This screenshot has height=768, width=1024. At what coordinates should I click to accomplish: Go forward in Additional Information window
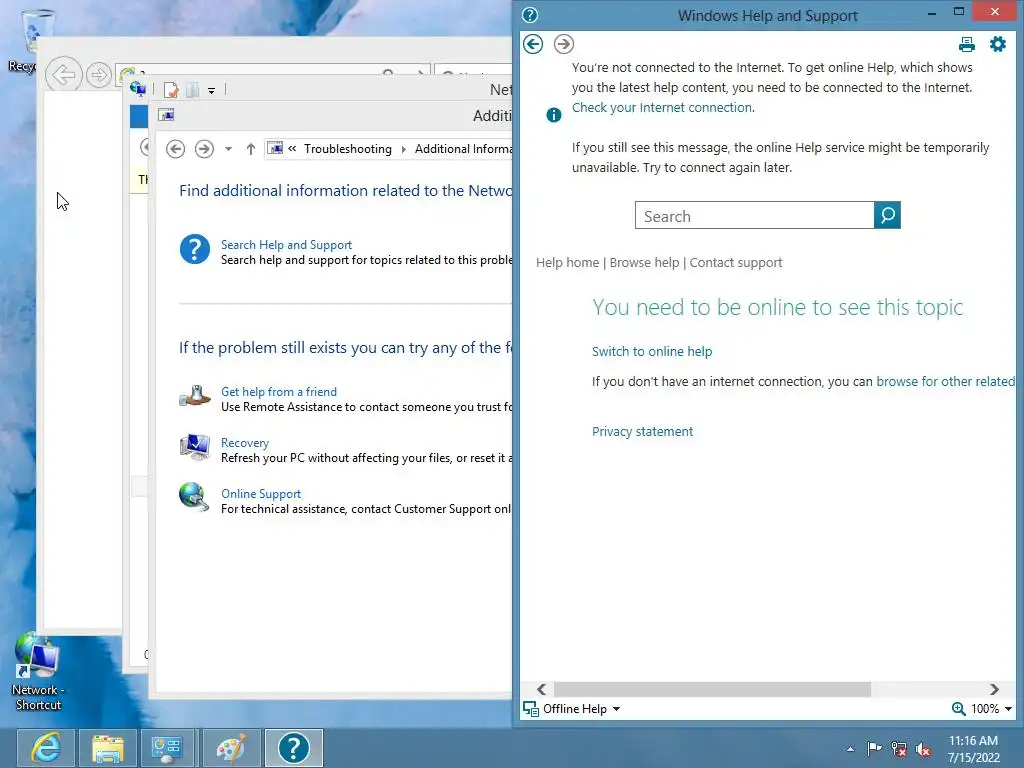(x=204, y=149)
